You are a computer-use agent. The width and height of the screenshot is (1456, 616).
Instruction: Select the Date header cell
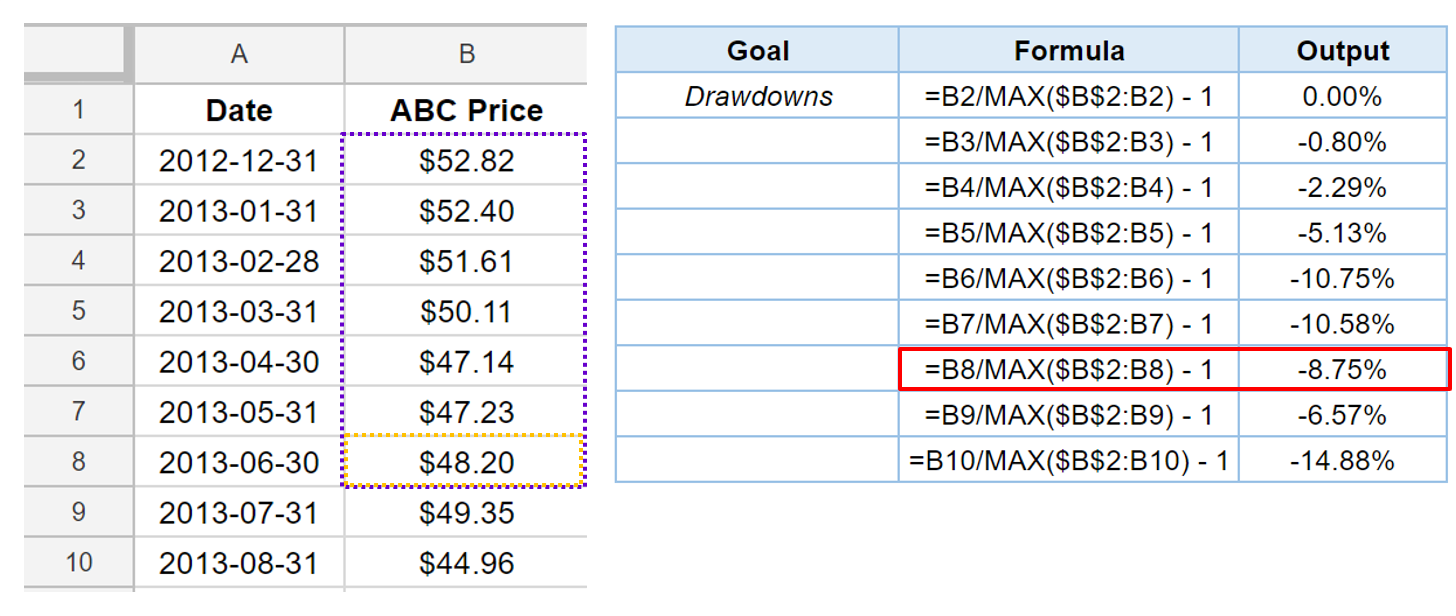point(239,110)
